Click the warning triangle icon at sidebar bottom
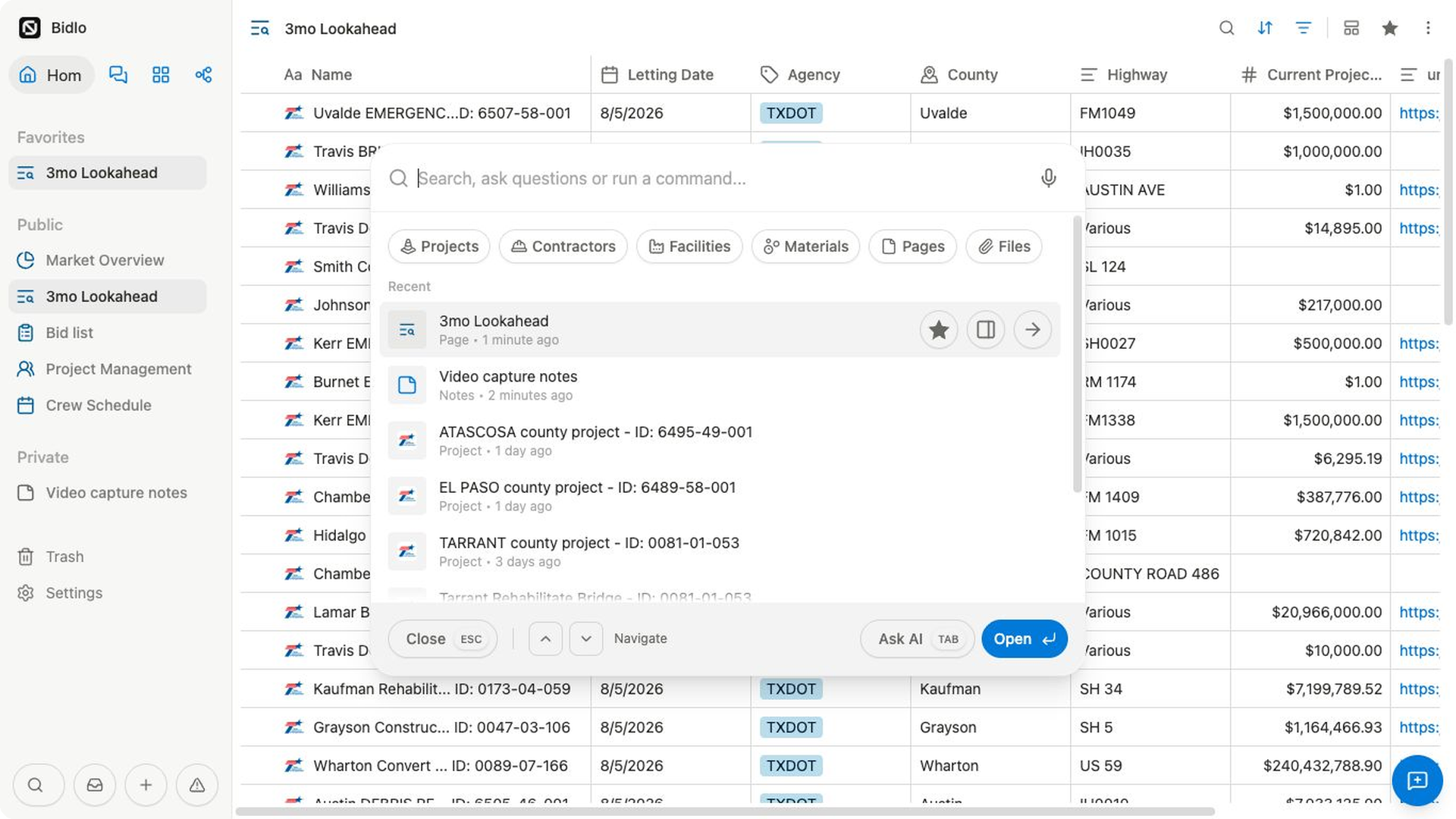This screenshot has height=819, width=1456. pos(197,785)
